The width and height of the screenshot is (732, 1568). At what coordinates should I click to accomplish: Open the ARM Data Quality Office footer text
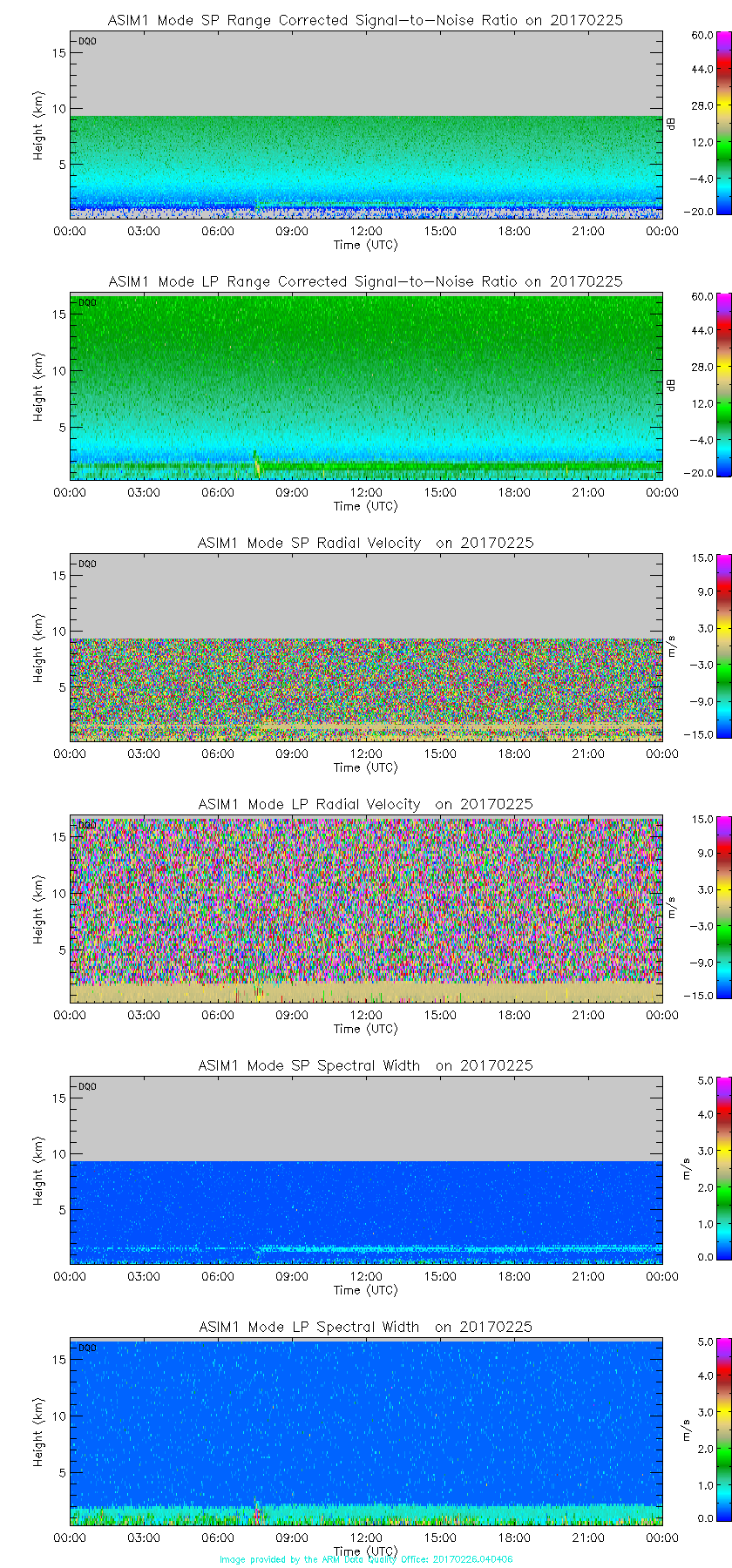[x=365, y=1559]
